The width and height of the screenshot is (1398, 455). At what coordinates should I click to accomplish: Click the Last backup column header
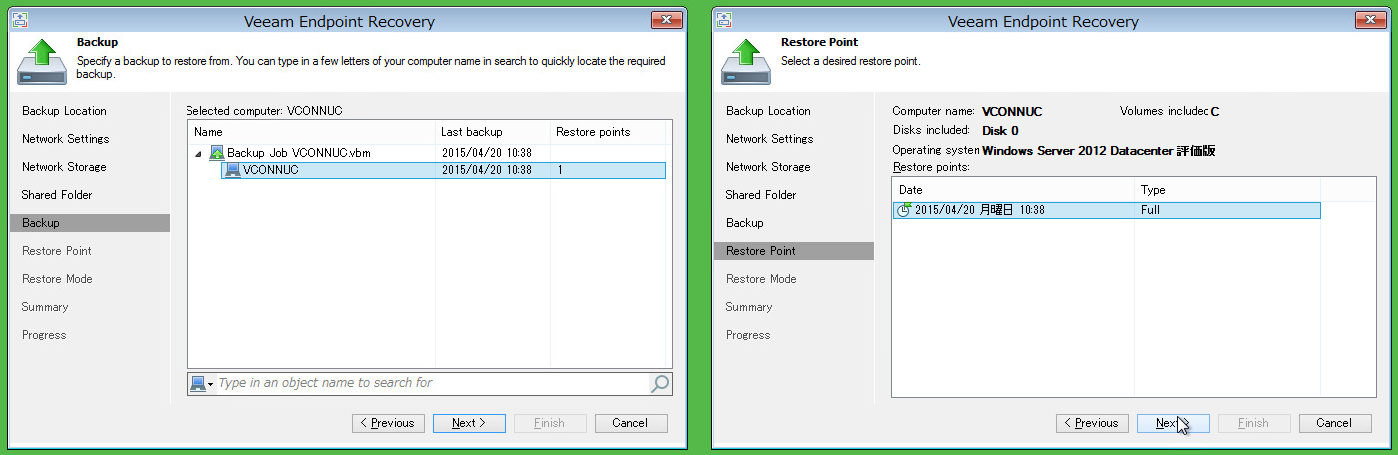(492, 132)
